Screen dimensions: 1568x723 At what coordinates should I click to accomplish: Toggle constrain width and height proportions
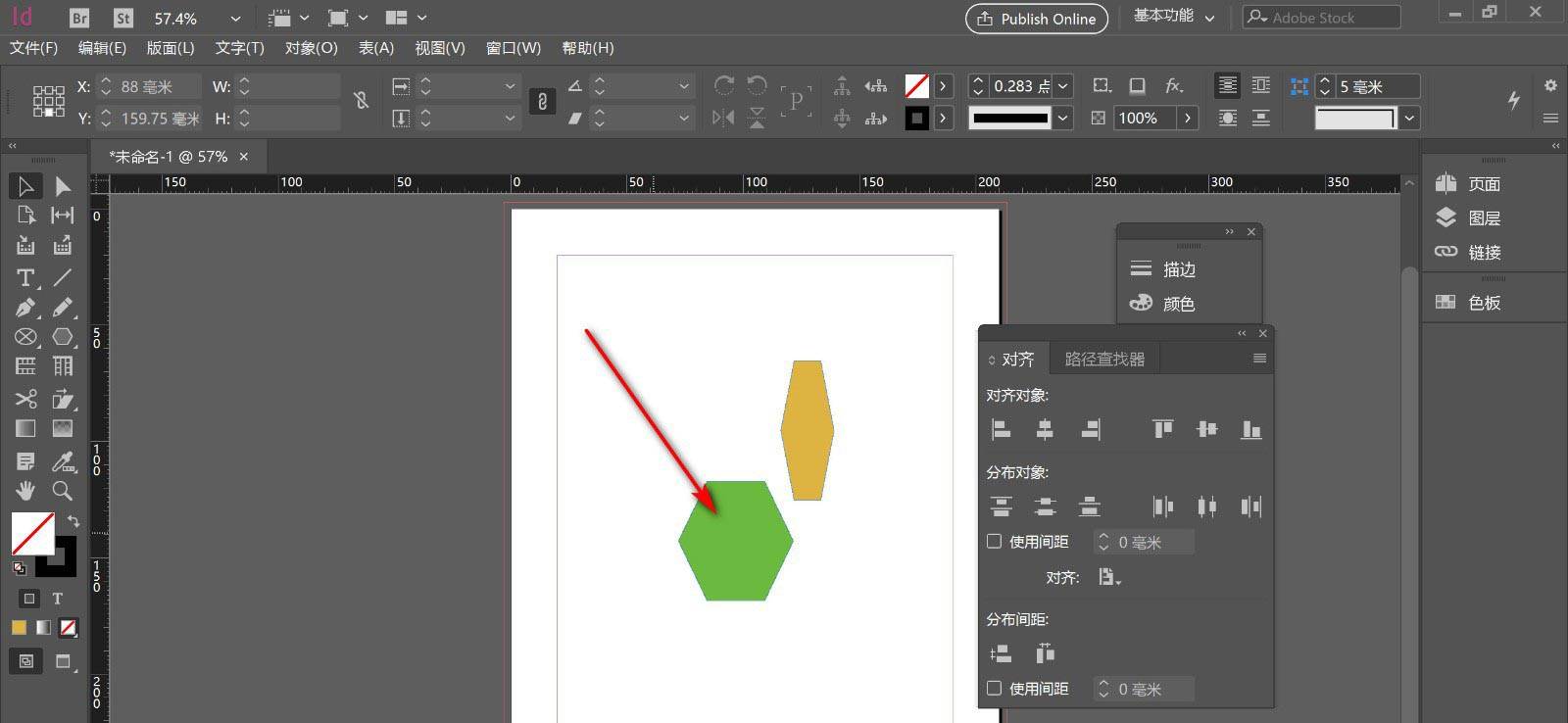pos(362,101)
